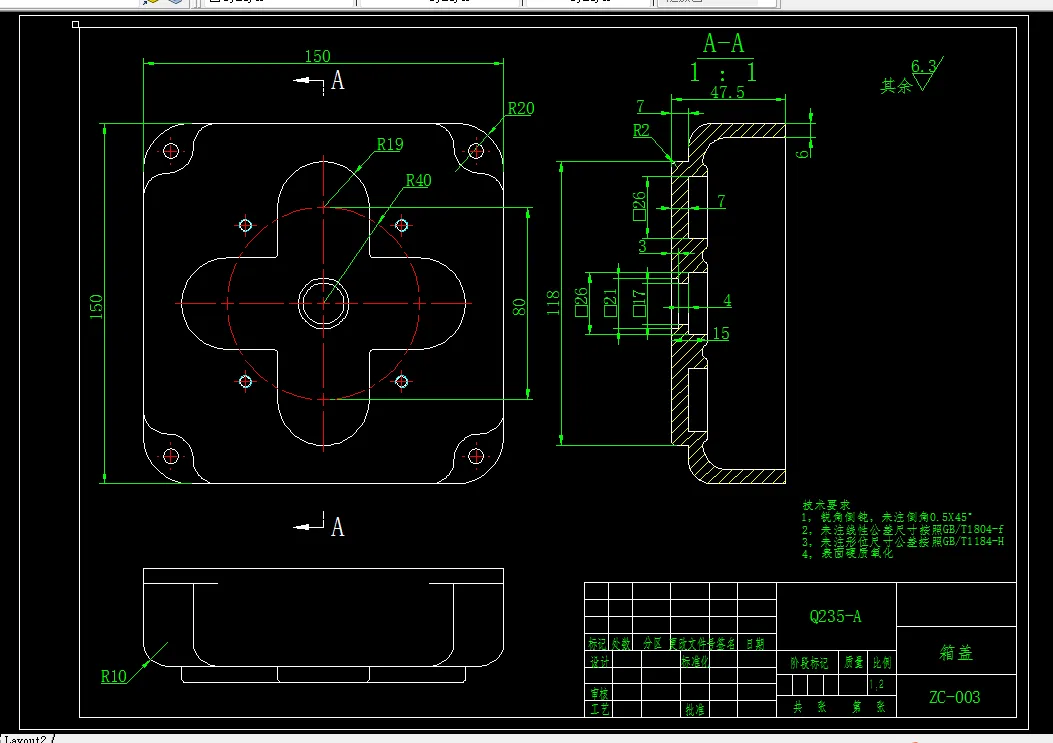Click the stacked layers icon in the toolbar
Screen dimensions: 1053x743
point(176,2)
